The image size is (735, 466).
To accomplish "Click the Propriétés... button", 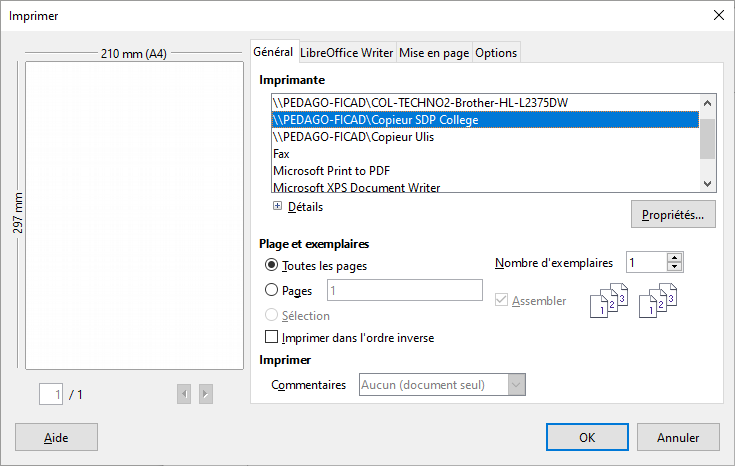I will (673, 214).
